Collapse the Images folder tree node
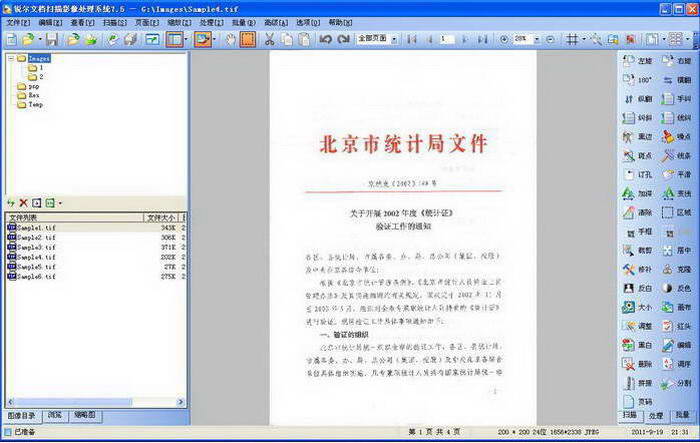The height and width of the screenshot is (443, 700). click(11, 58)
